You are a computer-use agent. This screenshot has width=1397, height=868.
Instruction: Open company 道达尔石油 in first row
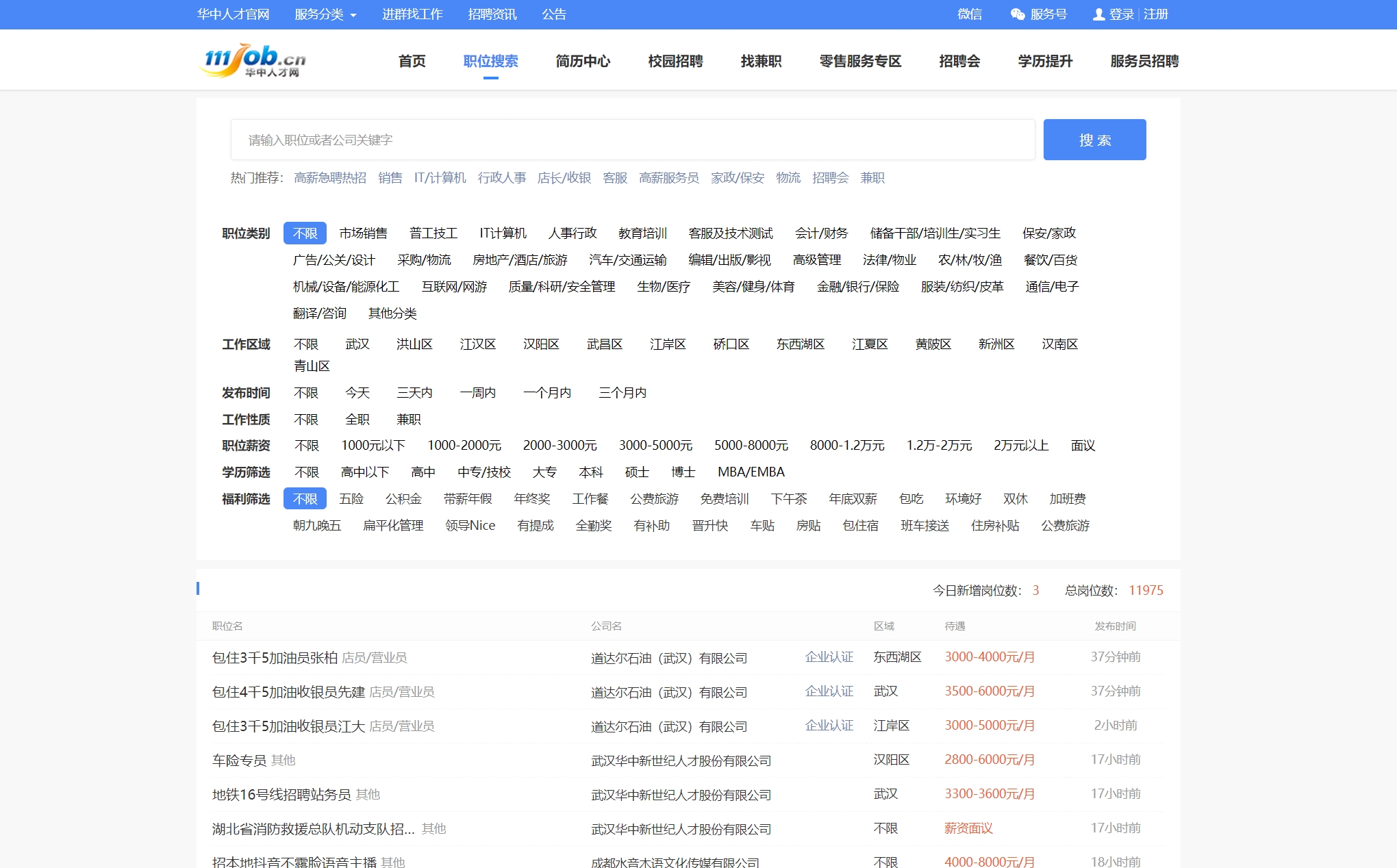pyautogui.click(x=668, y=658)
